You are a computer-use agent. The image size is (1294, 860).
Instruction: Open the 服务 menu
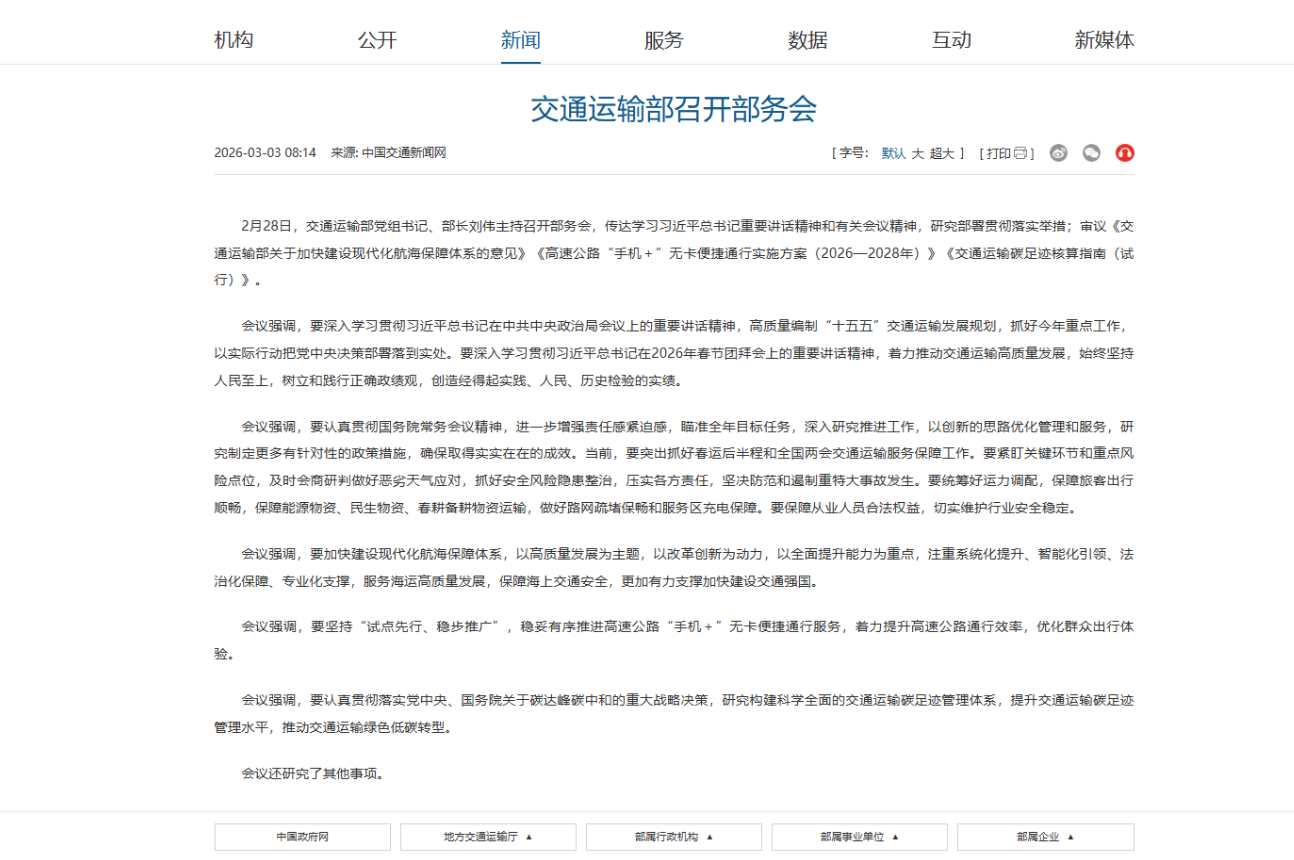tap(664, 40)
